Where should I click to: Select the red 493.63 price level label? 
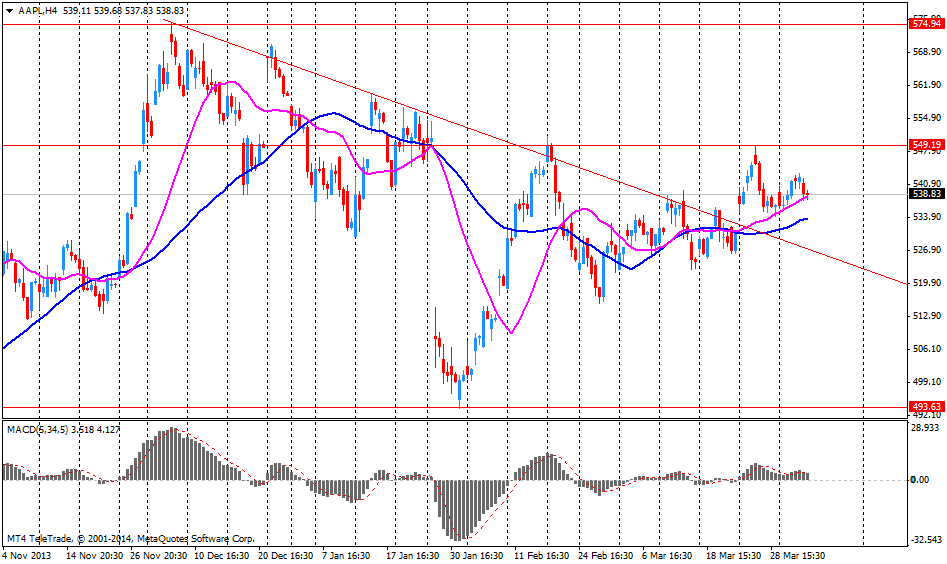coord(926,406)
